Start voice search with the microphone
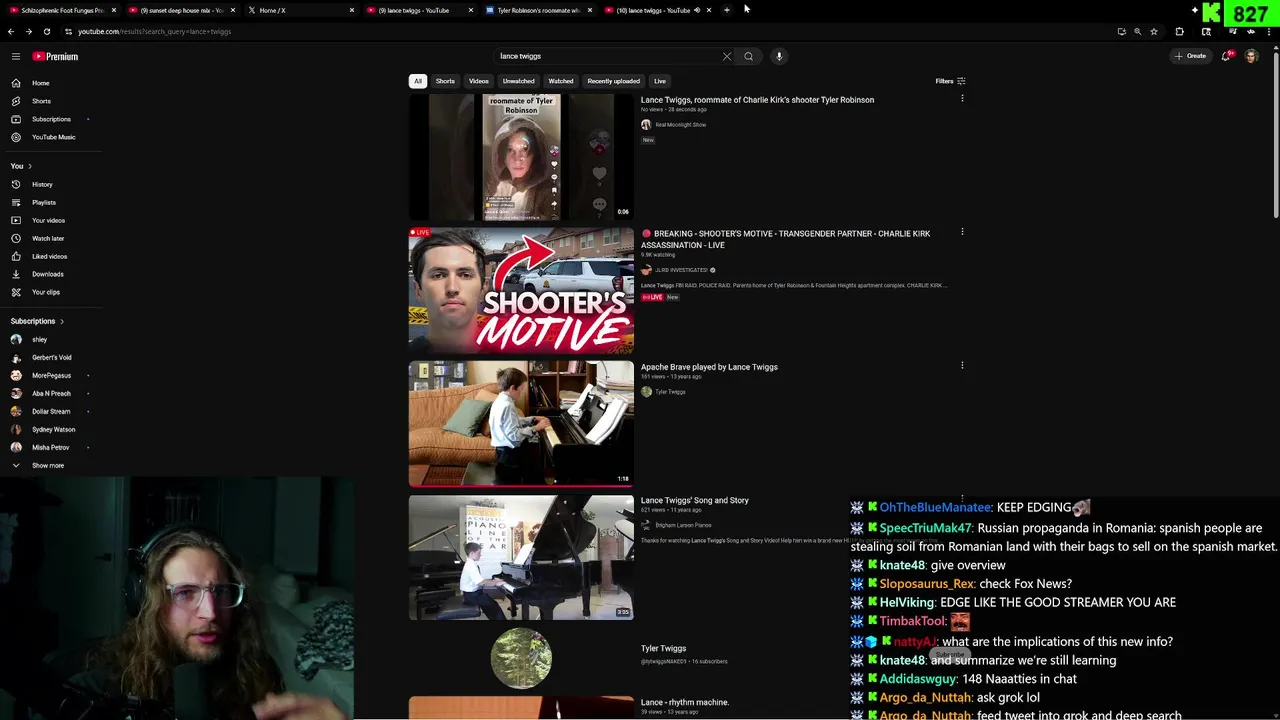The height and width of the screenshot is (720, 1280). (779, 56)
